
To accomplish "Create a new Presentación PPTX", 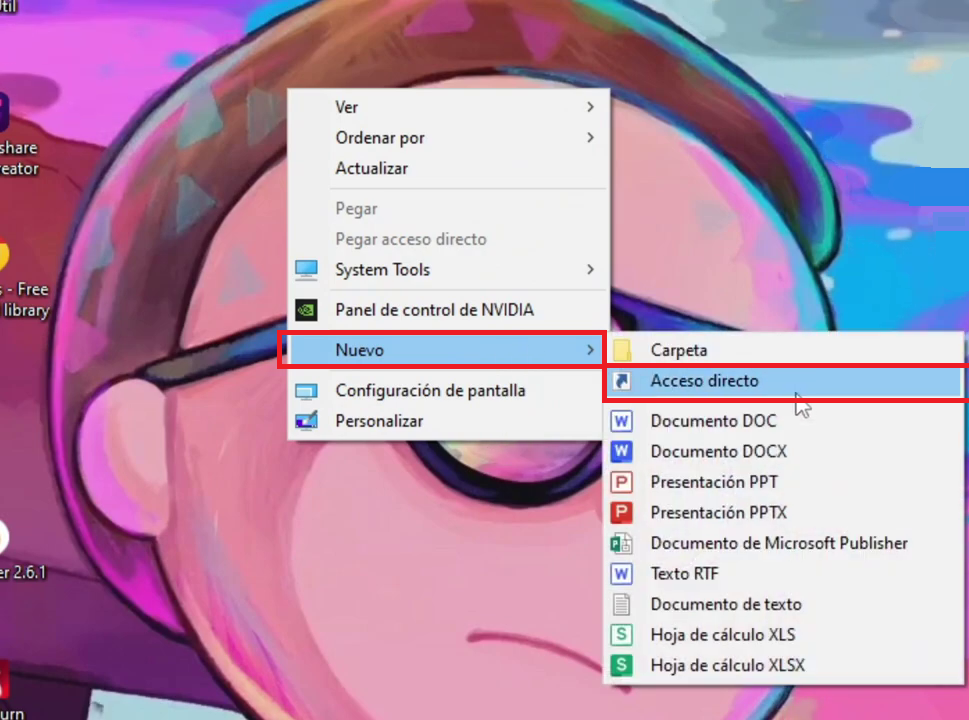I will [783, 512].
